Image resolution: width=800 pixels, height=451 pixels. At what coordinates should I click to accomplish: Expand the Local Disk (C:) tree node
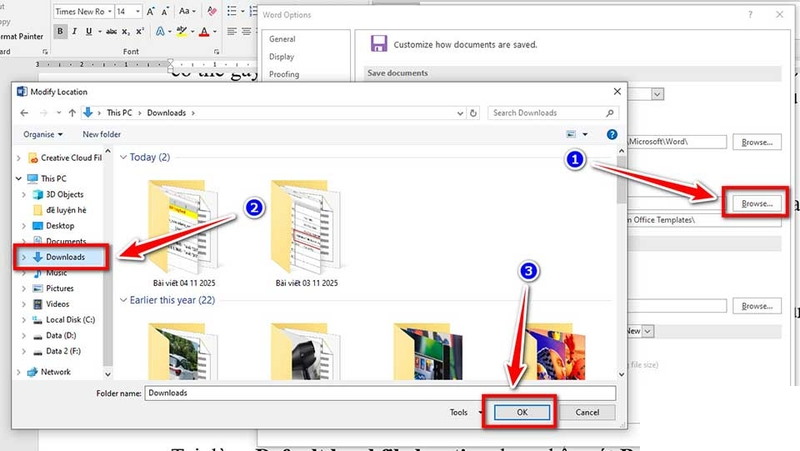tap(23, 318)
